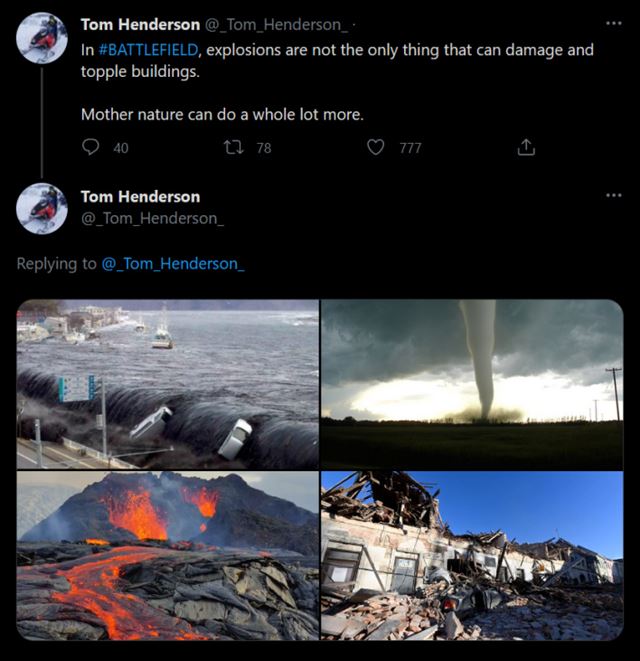
Task: Open the top Tom Henderson profile avatar
Action: (42, 38)
